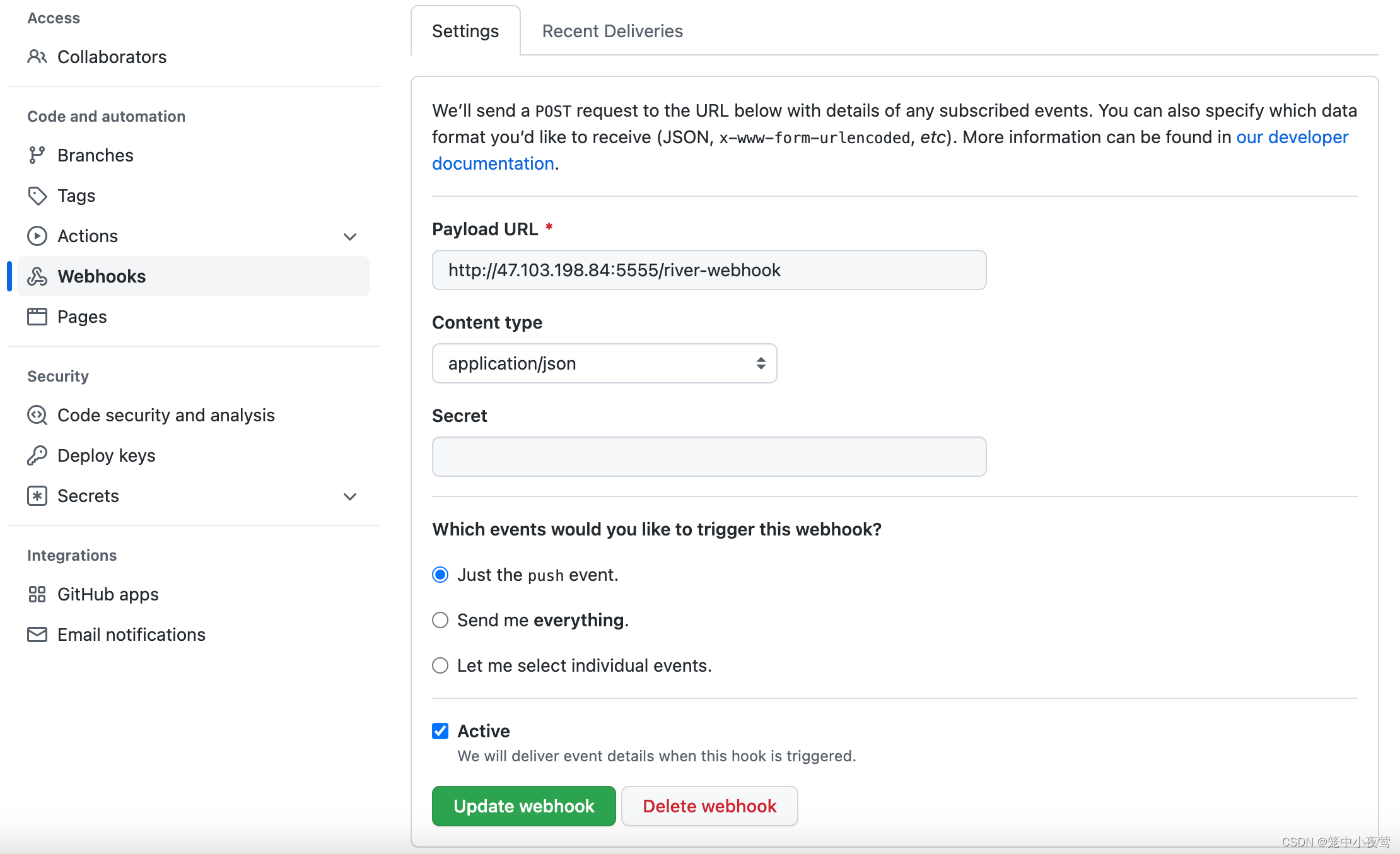
Task: Click the Branches git-branch icon
Action: 37,155
